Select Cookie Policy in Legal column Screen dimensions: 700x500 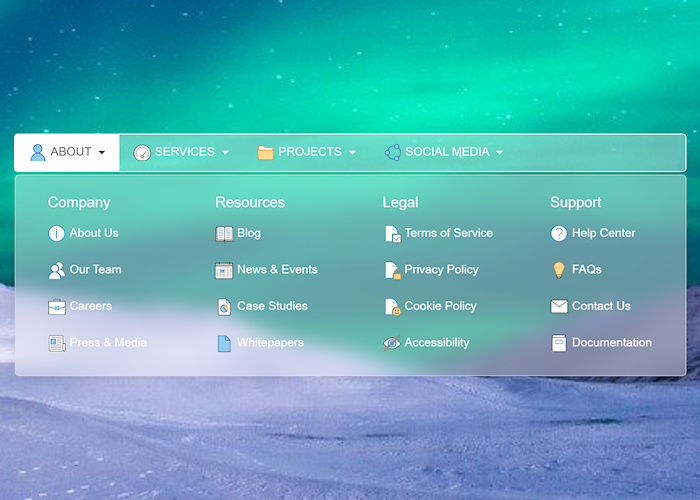(439, 307)
